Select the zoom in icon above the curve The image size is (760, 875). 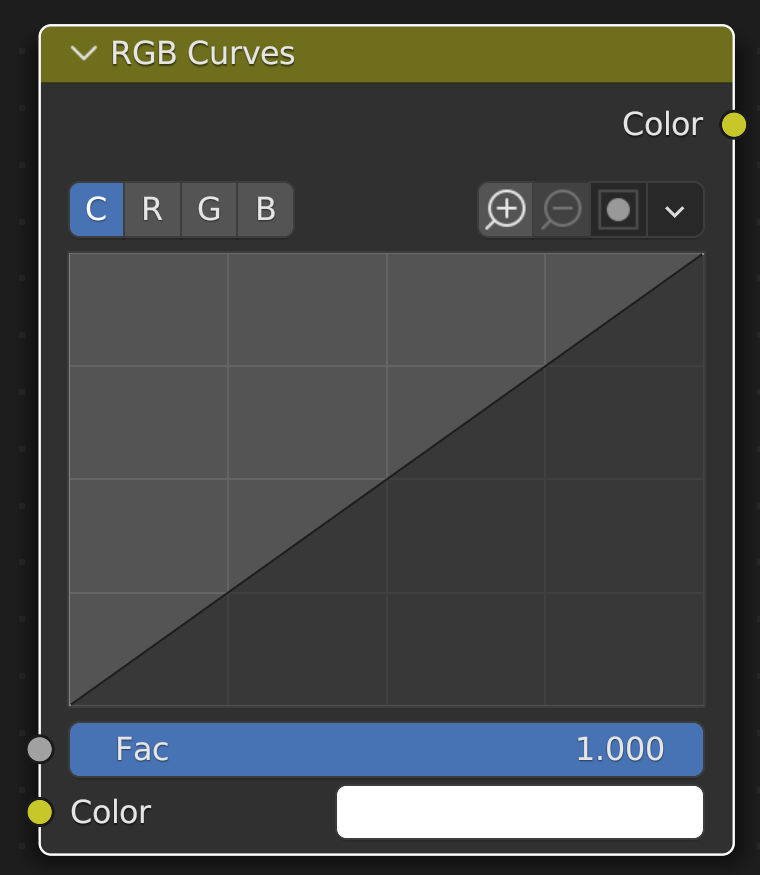(x=506, y=210)
